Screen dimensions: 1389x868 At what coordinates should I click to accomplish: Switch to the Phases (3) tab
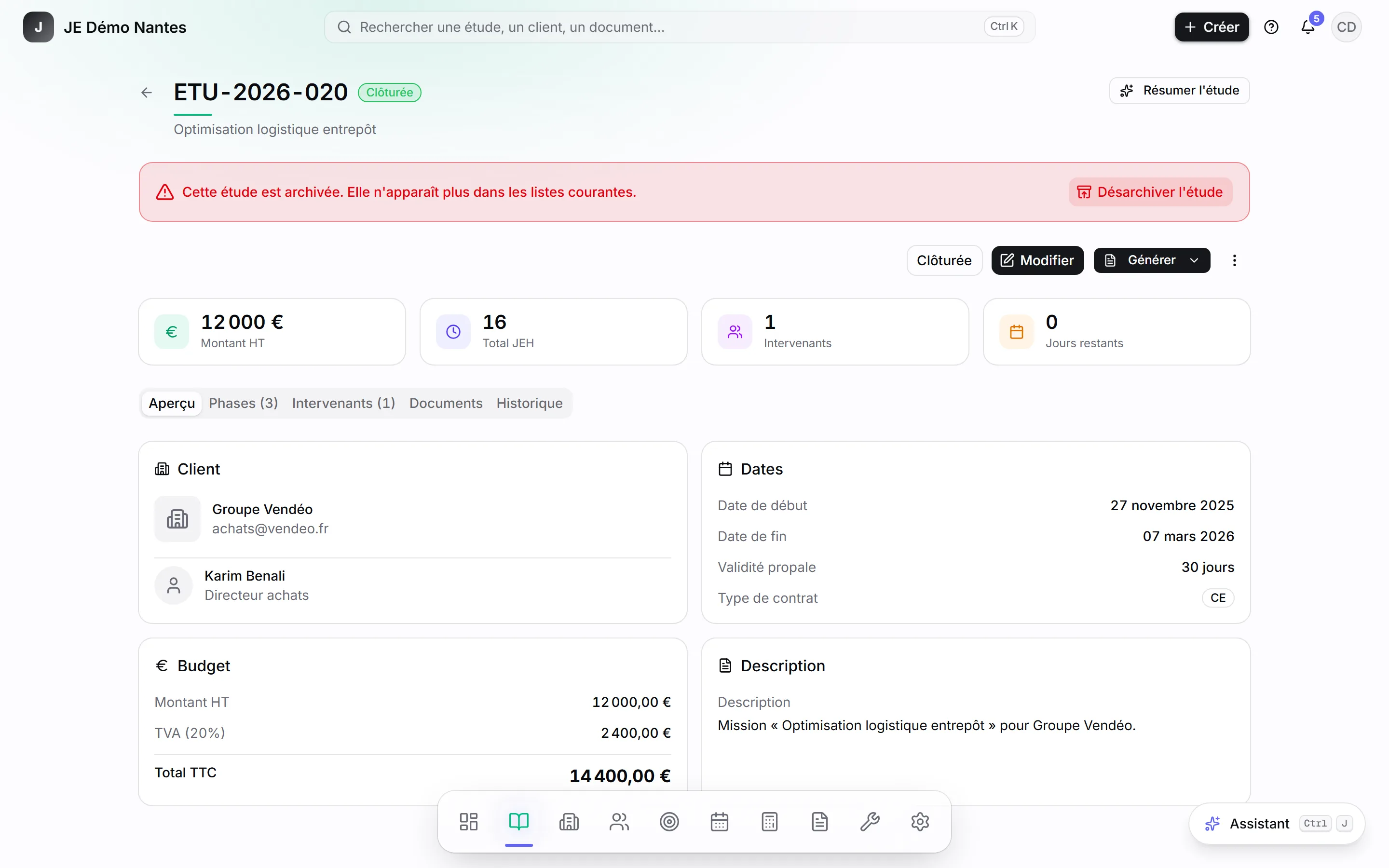pyautogui.click(x=244, y=403)
